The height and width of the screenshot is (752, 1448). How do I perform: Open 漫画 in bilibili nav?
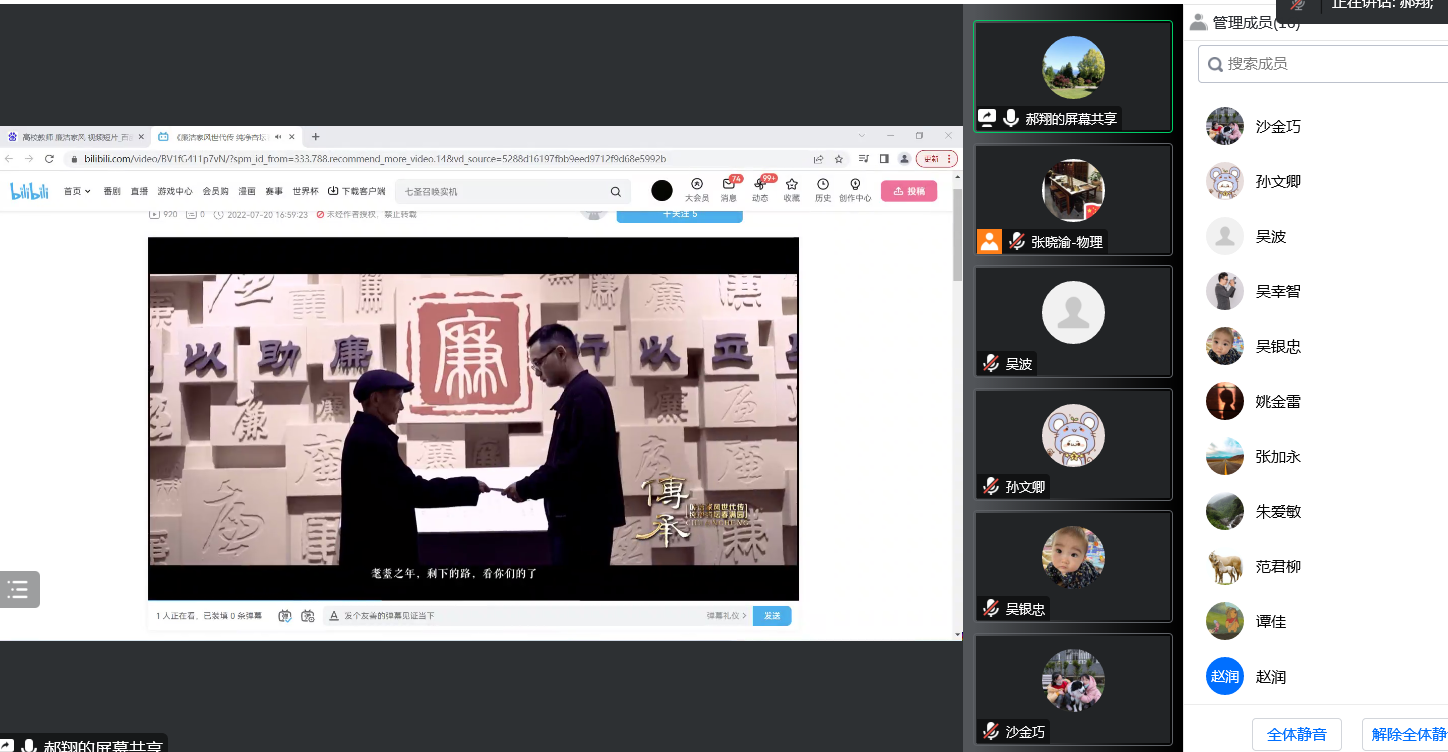247,191
